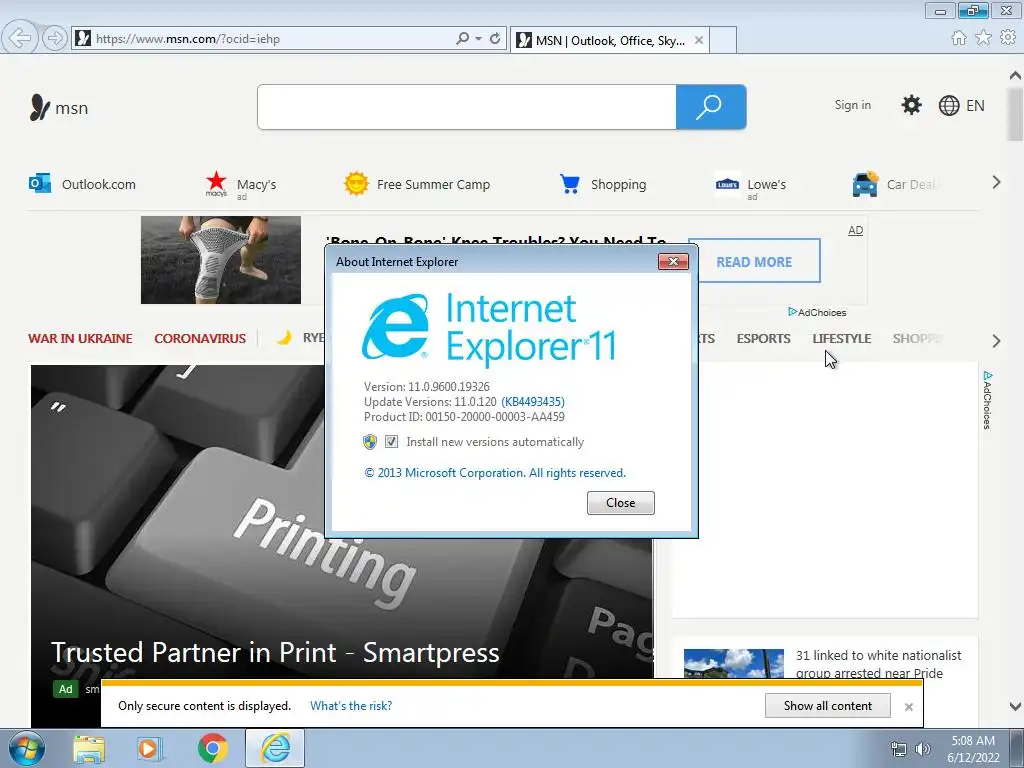Viewport: 1024px width, 768px height.
Task: Click the moon weather icon
Action: (x=284, y=338)
